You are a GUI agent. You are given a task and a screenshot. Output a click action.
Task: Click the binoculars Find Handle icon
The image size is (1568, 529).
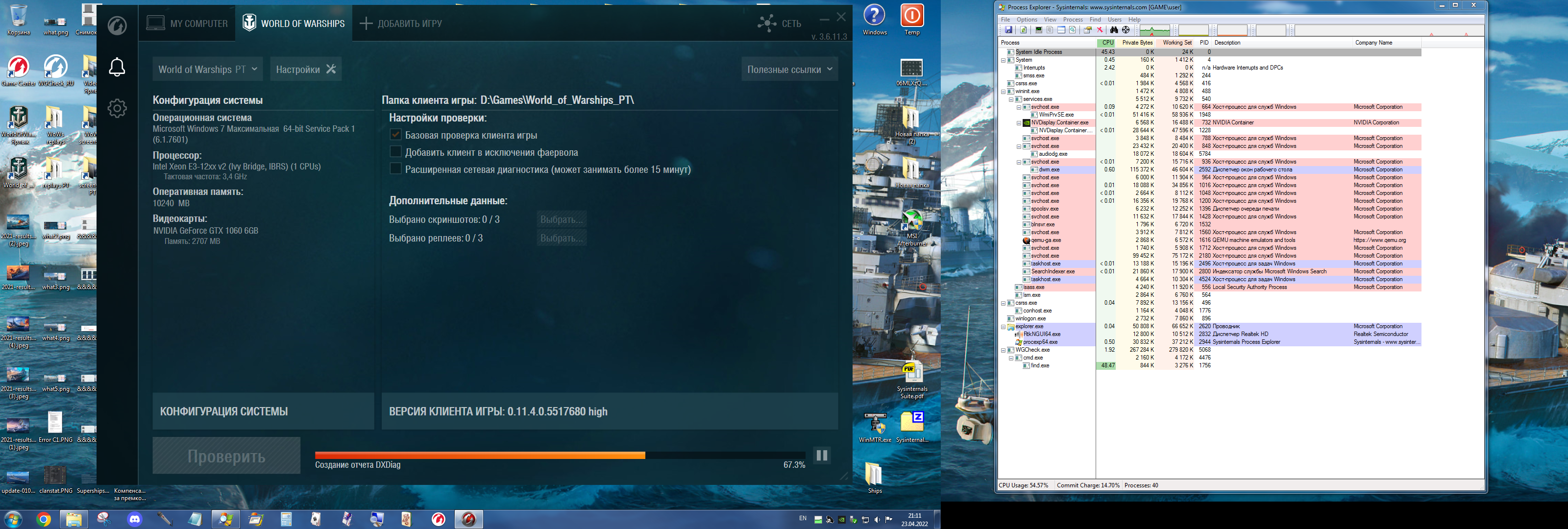pyautogui.click(x=1114, y=30)
